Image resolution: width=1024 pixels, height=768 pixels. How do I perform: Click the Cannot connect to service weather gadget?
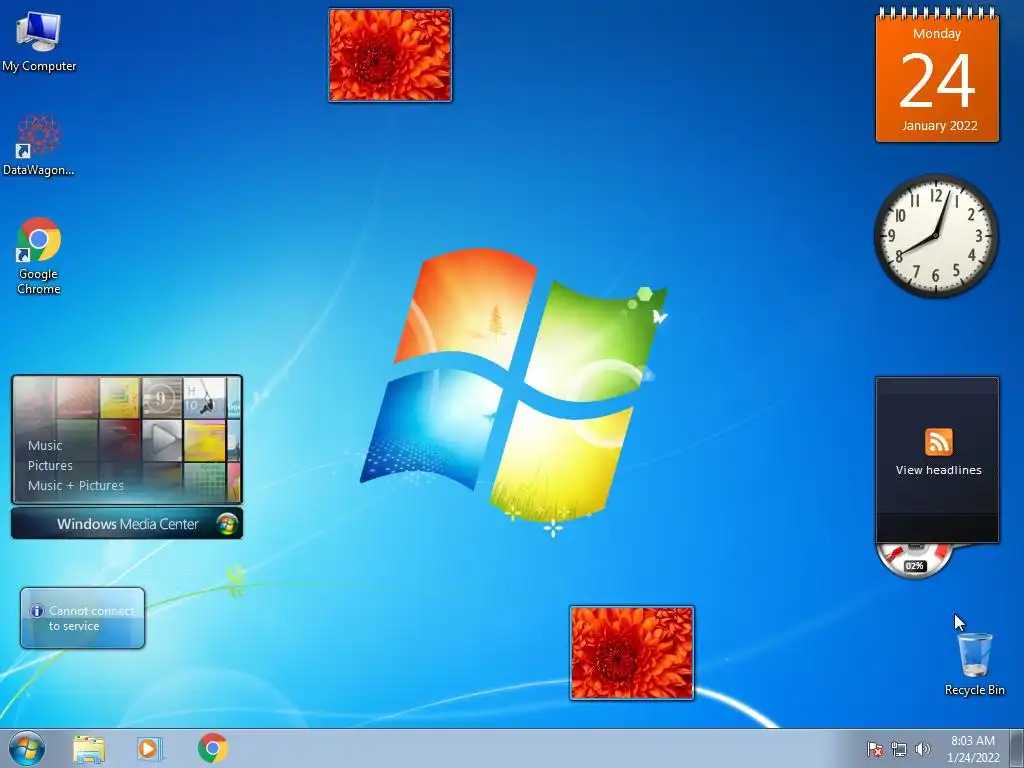pos(82,618)
